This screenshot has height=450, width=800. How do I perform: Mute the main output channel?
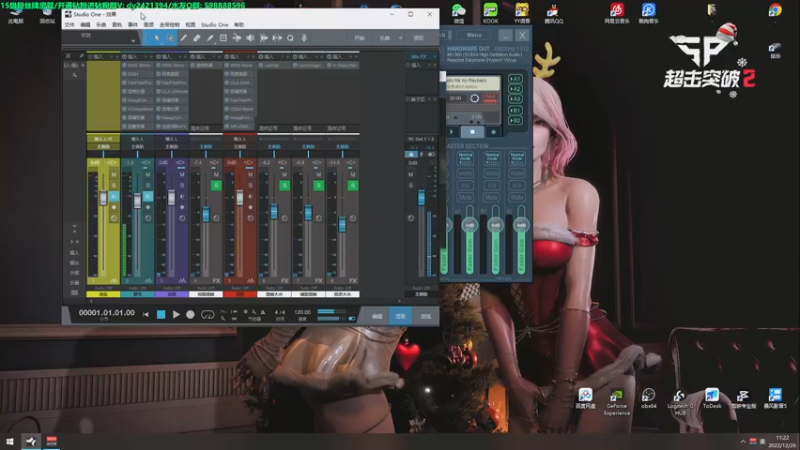point(411,174)
